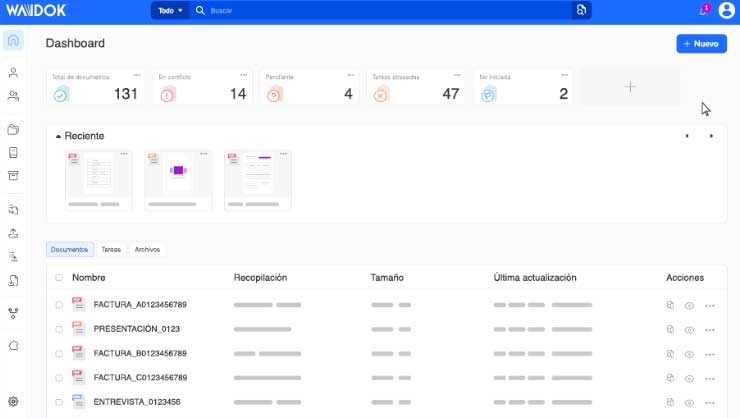Screen dimensions: 740x418
Task: Click the Nuevo button
Action: pyautogui.click(x=701, y=44)
